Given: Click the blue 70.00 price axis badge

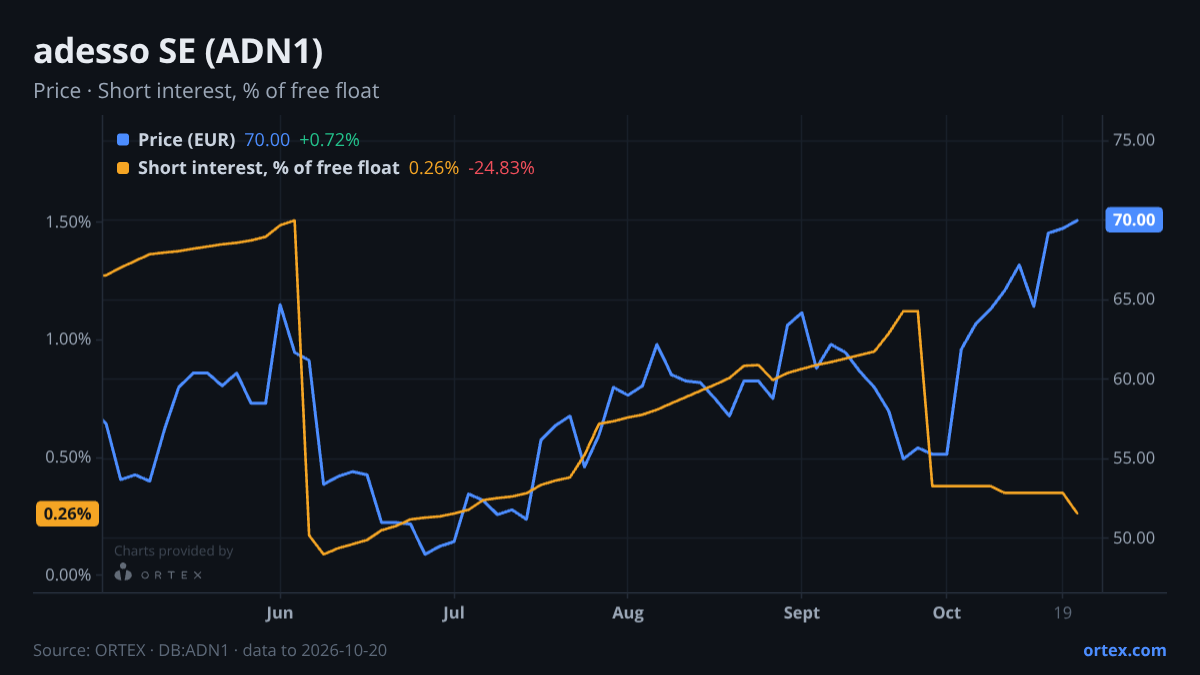Looking at the screenshot, I should pos(1134,220).
